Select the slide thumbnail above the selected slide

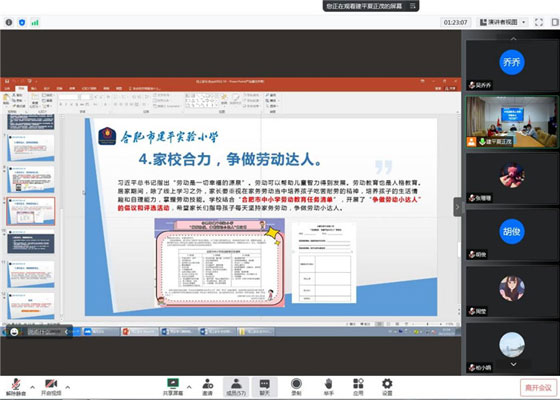coord(31,179)
